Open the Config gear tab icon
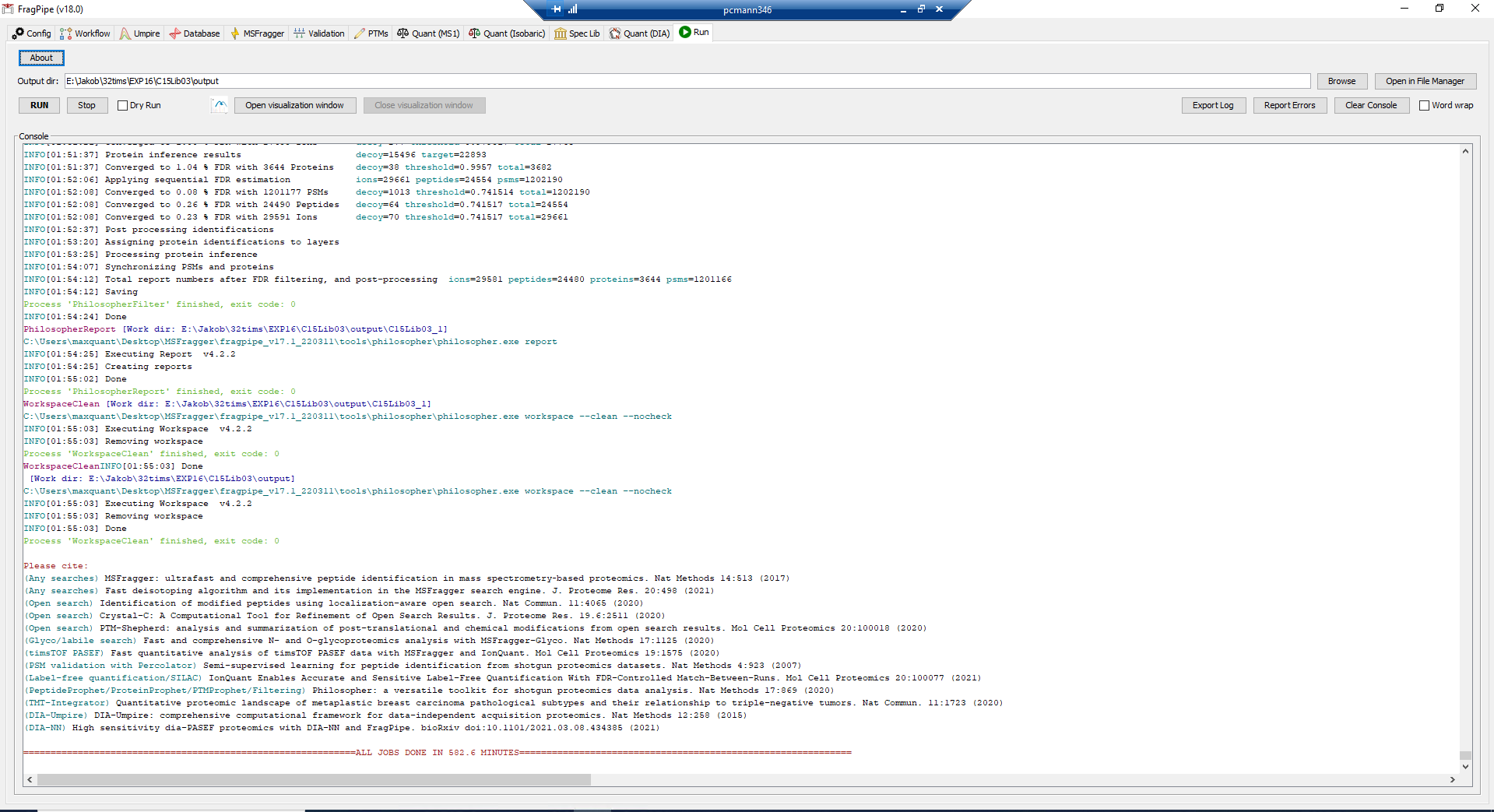Image resolution: width=1494 pixels, height=812 pixels. 19,33
